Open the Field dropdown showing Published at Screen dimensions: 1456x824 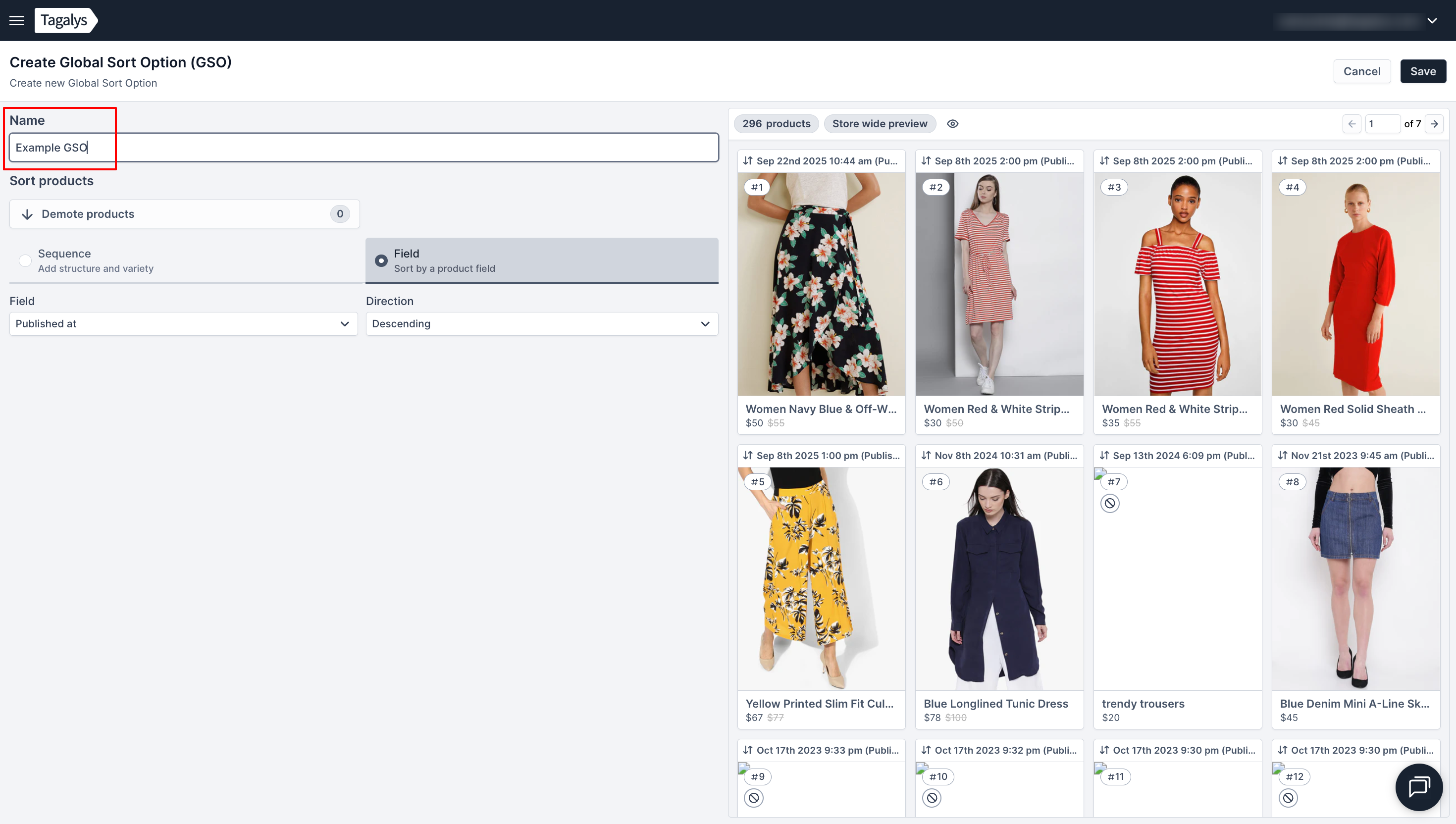pyautogui.click(x=183, y=324)
